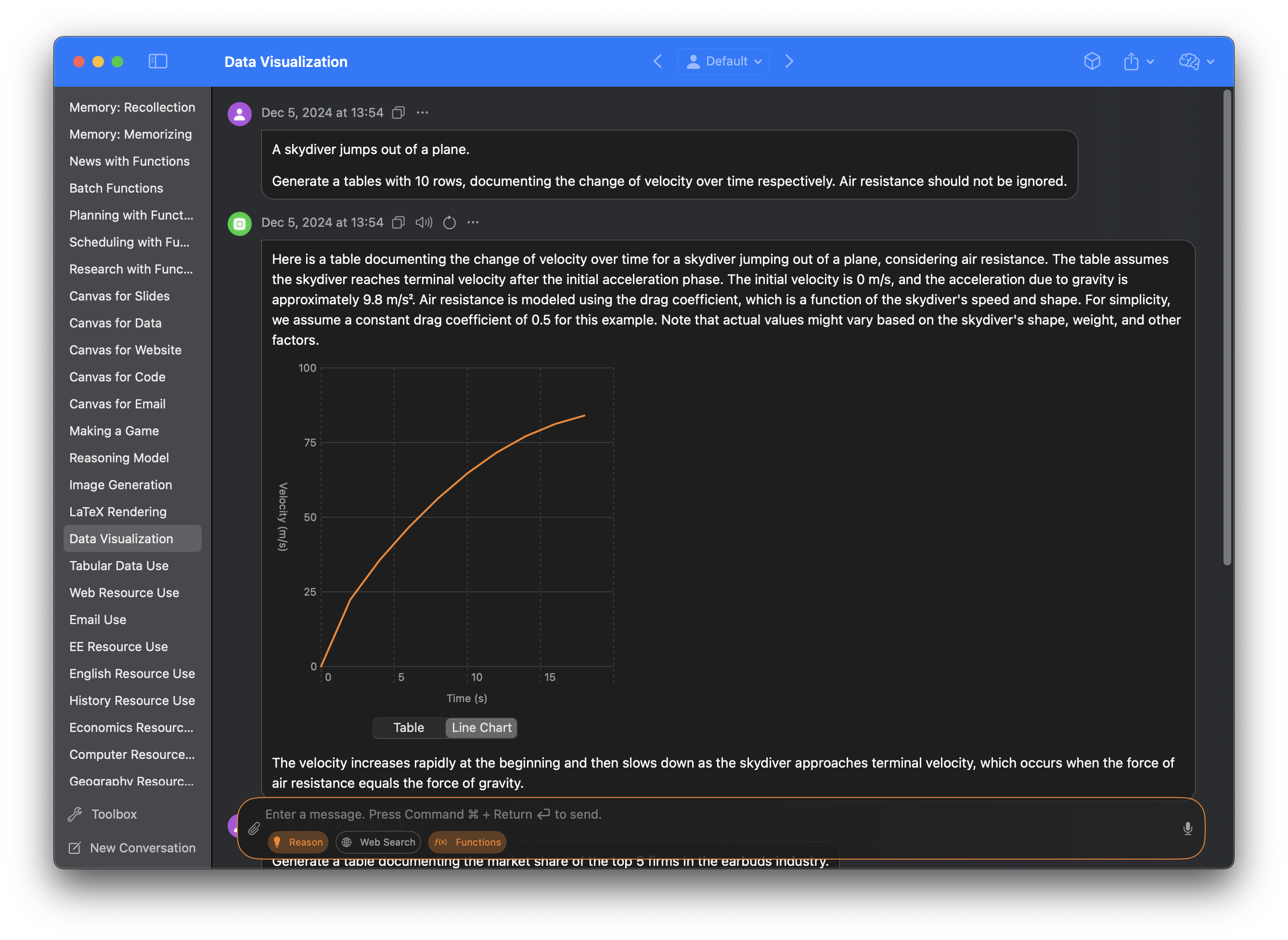Toggle the Reason option
The height and width of the screenshot is (940, 1288).
298,842
